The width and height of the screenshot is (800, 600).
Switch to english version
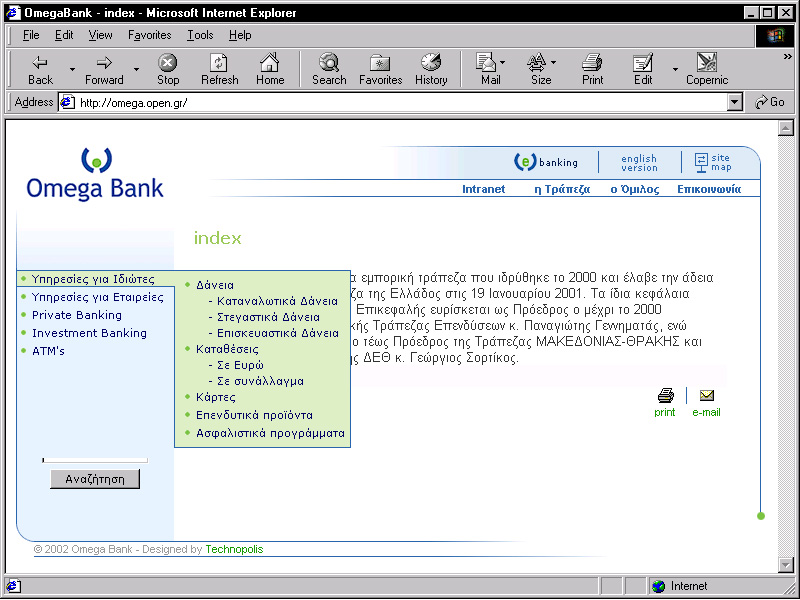639,163
